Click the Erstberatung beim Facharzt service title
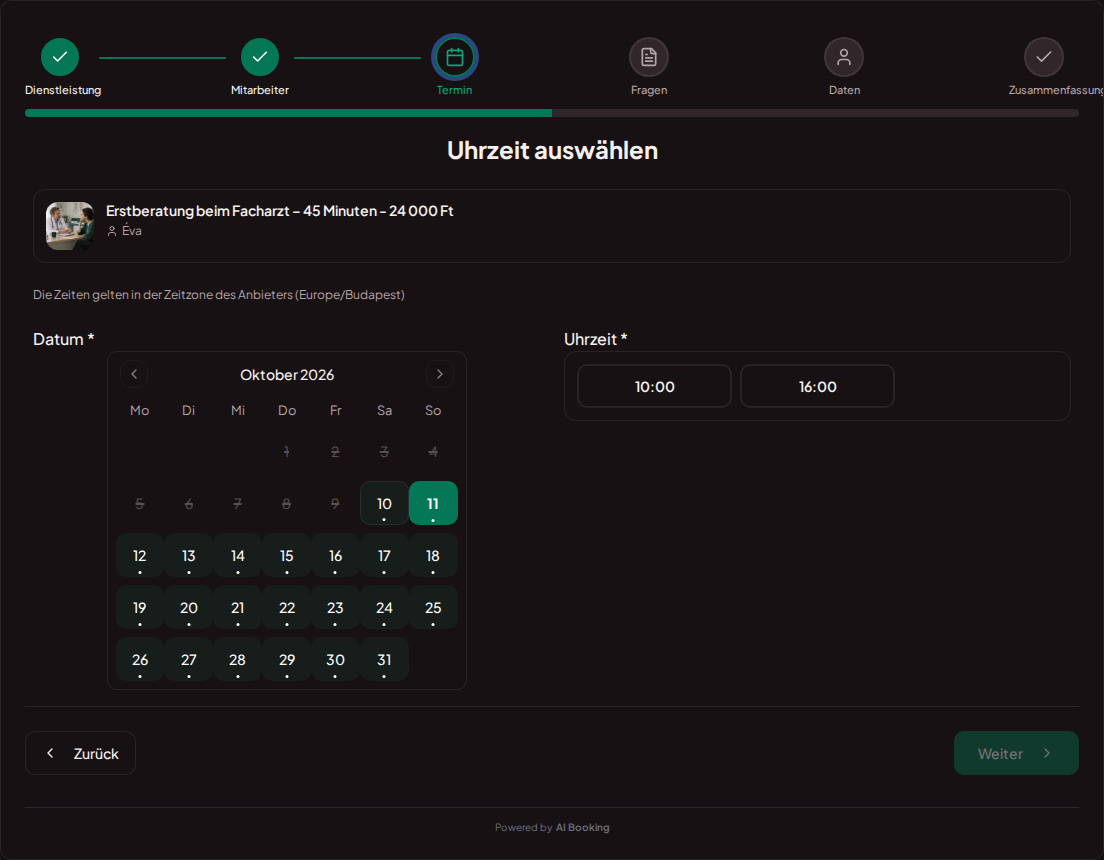Screen dimensions: 1104x860 (280, 211)
